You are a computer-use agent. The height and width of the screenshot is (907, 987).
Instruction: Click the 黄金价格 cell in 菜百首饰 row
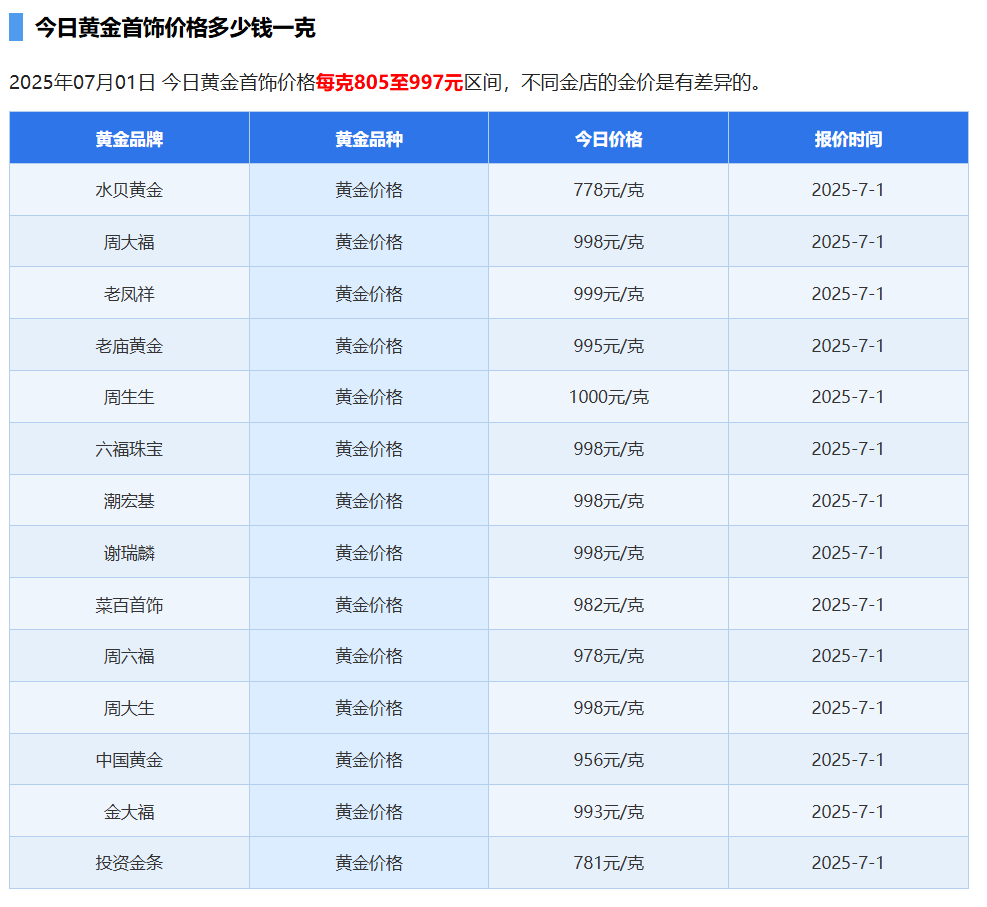point(369,605)
